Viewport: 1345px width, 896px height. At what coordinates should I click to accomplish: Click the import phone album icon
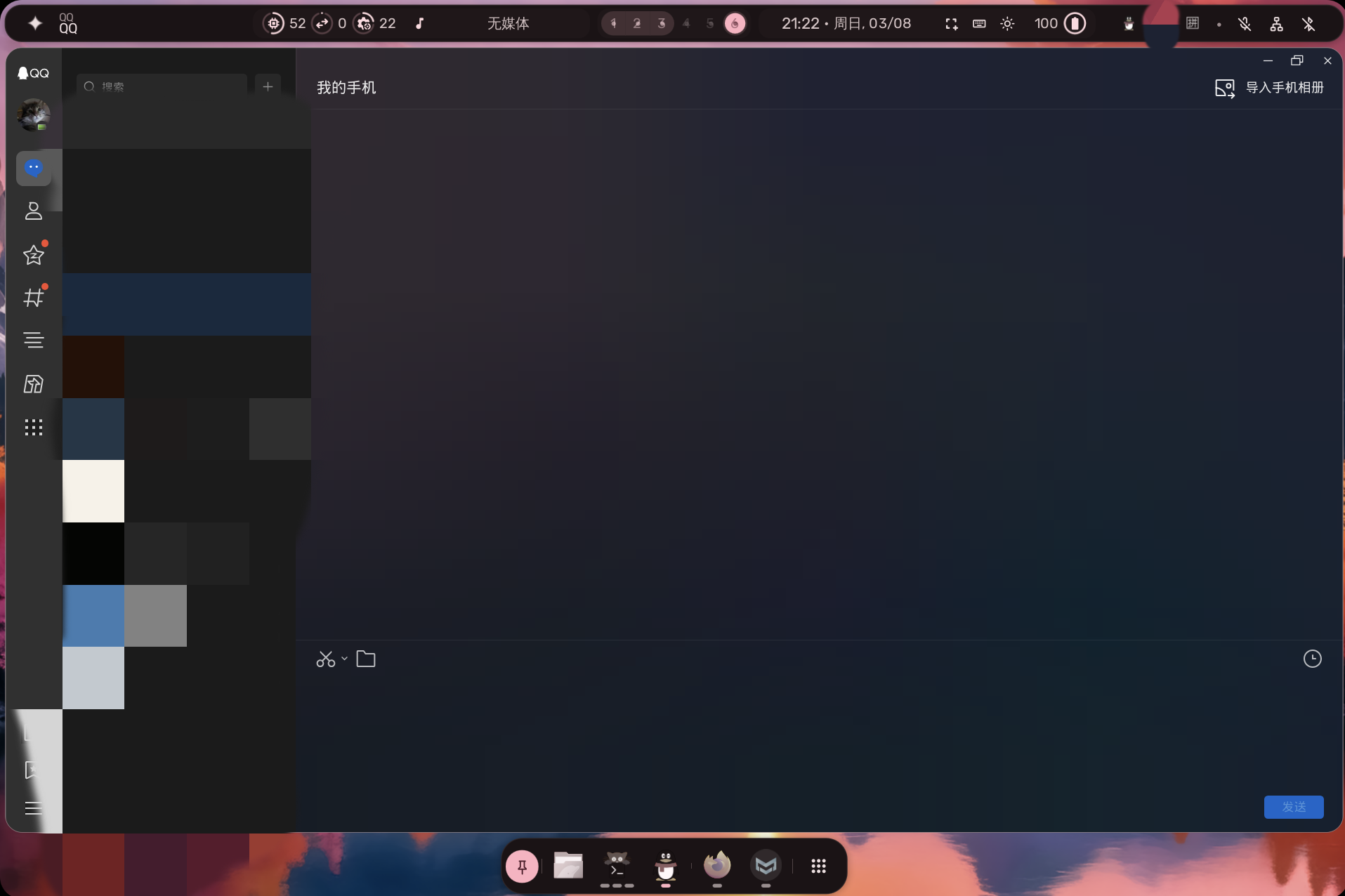pyautogui.click(x=1224, y=88)
